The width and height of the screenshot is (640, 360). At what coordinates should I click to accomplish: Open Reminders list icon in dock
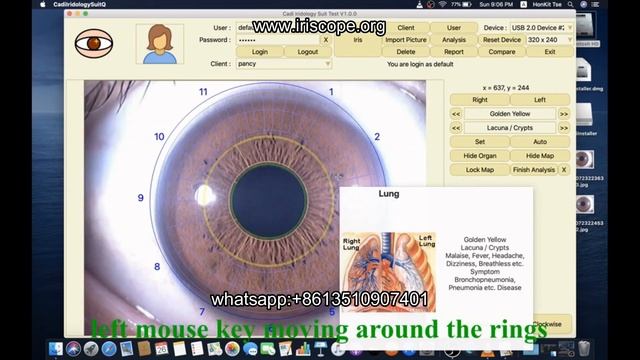[197, 349]
